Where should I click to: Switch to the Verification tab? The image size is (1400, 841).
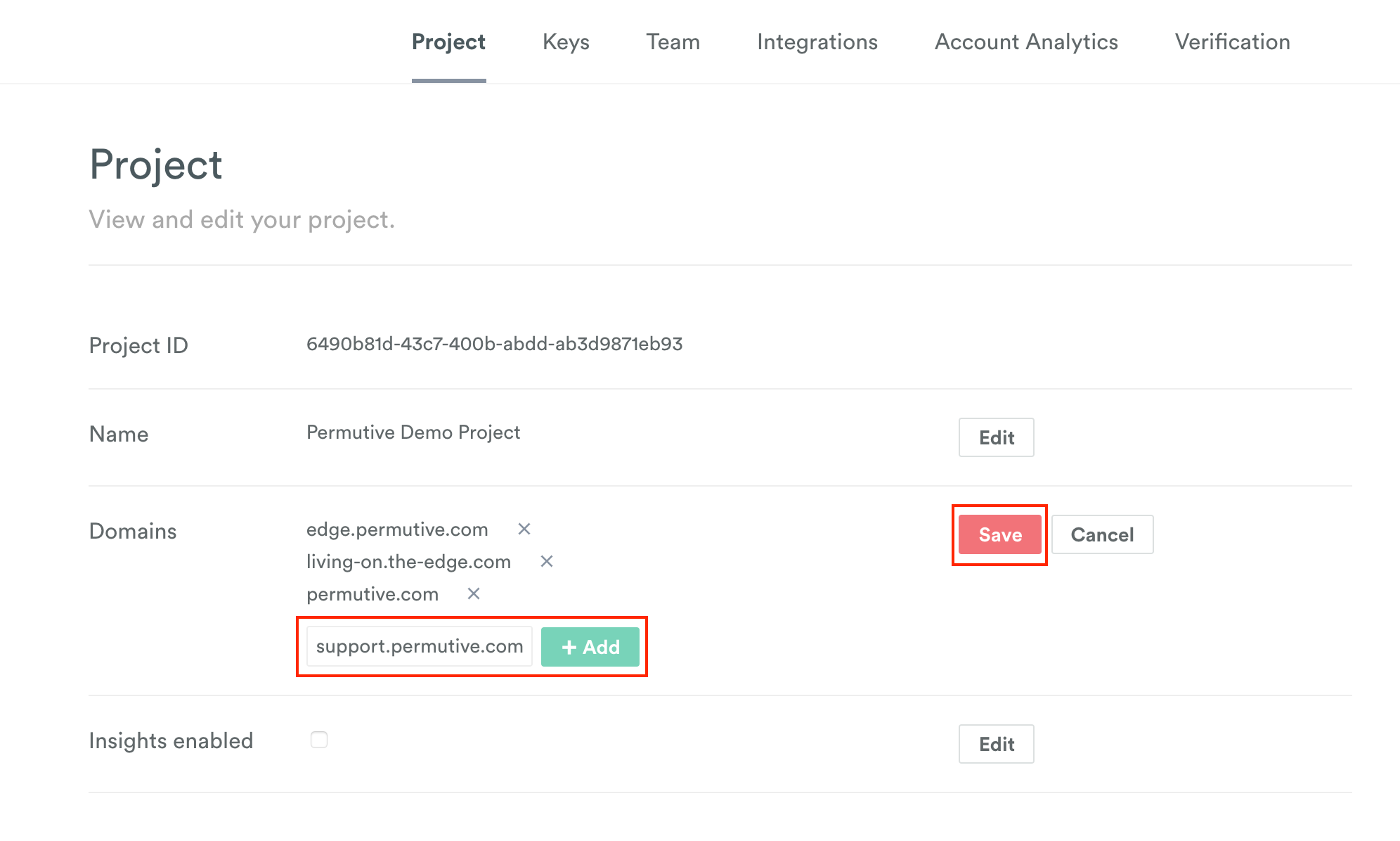coord(1233,42)
